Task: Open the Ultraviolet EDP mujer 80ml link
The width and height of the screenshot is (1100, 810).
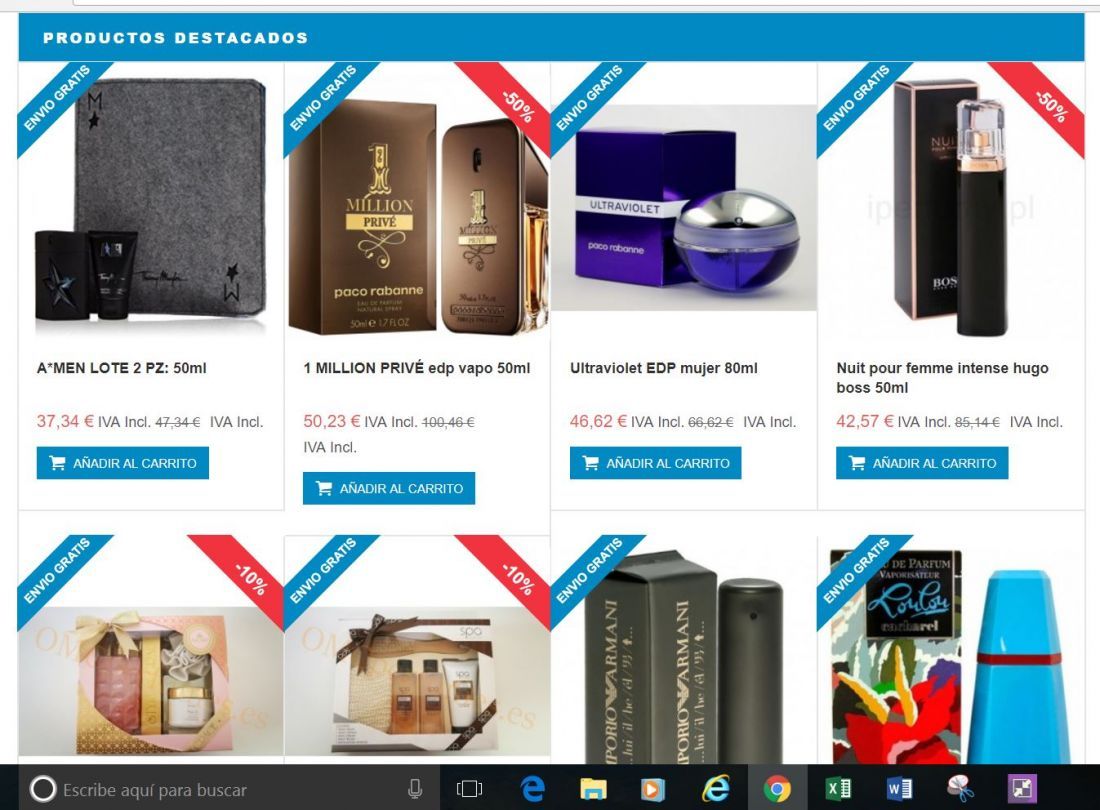Action: tap(664, 368)
